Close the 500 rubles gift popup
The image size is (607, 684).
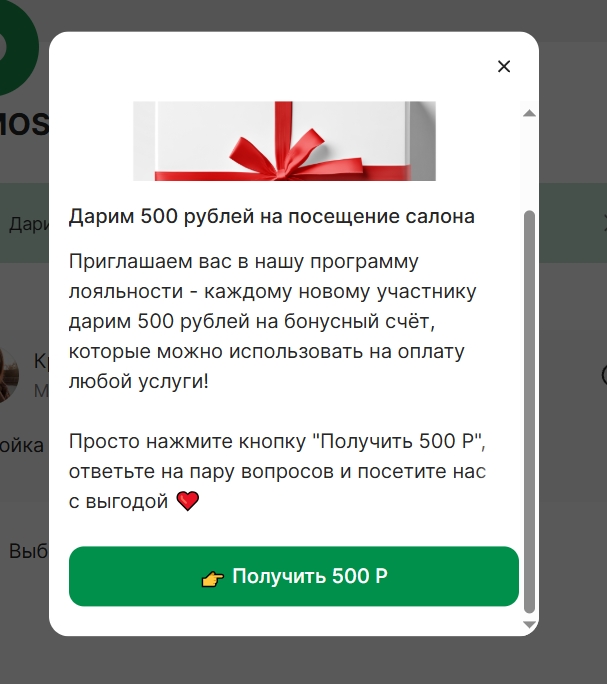[504, 66]
